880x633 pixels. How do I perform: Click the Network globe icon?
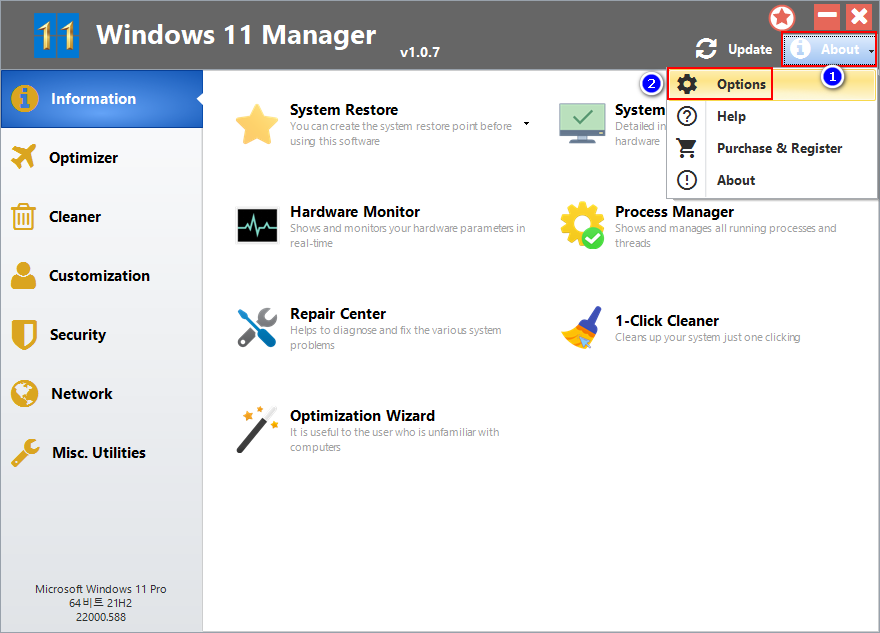click(25, 393)
